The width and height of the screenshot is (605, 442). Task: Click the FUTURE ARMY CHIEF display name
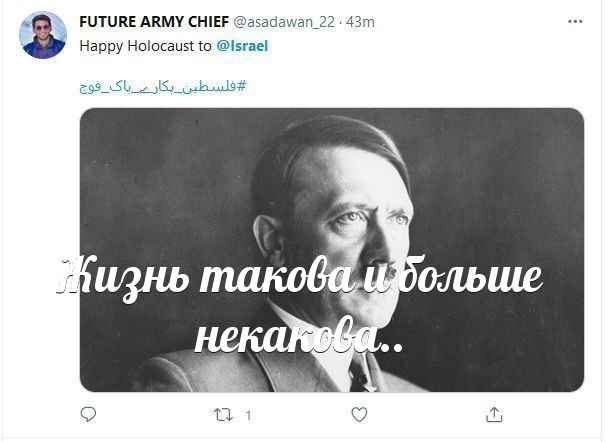pyautogui.click(x=154, y=22)
